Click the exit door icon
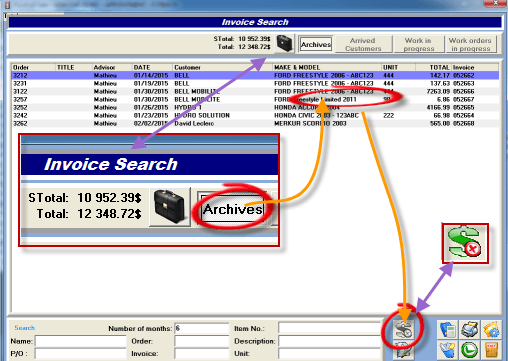Viewport: 508px width, 361px height. pyautogui.click(x=491, y=350)
